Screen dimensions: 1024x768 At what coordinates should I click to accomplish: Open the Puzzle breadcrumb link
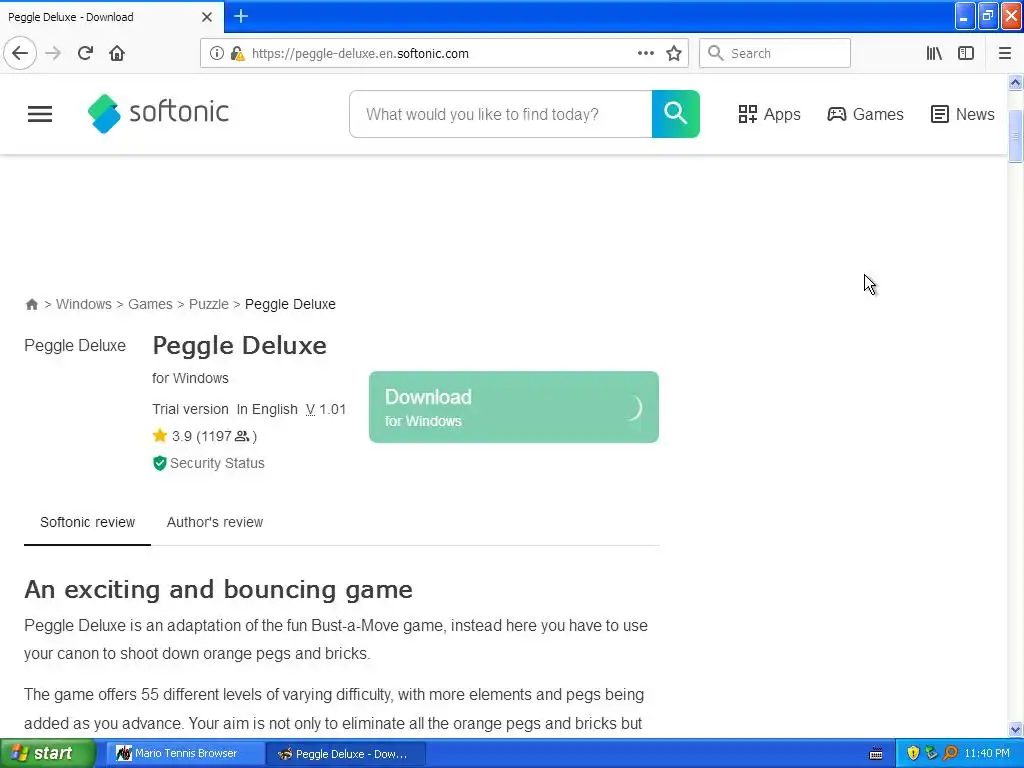[209, 304]
